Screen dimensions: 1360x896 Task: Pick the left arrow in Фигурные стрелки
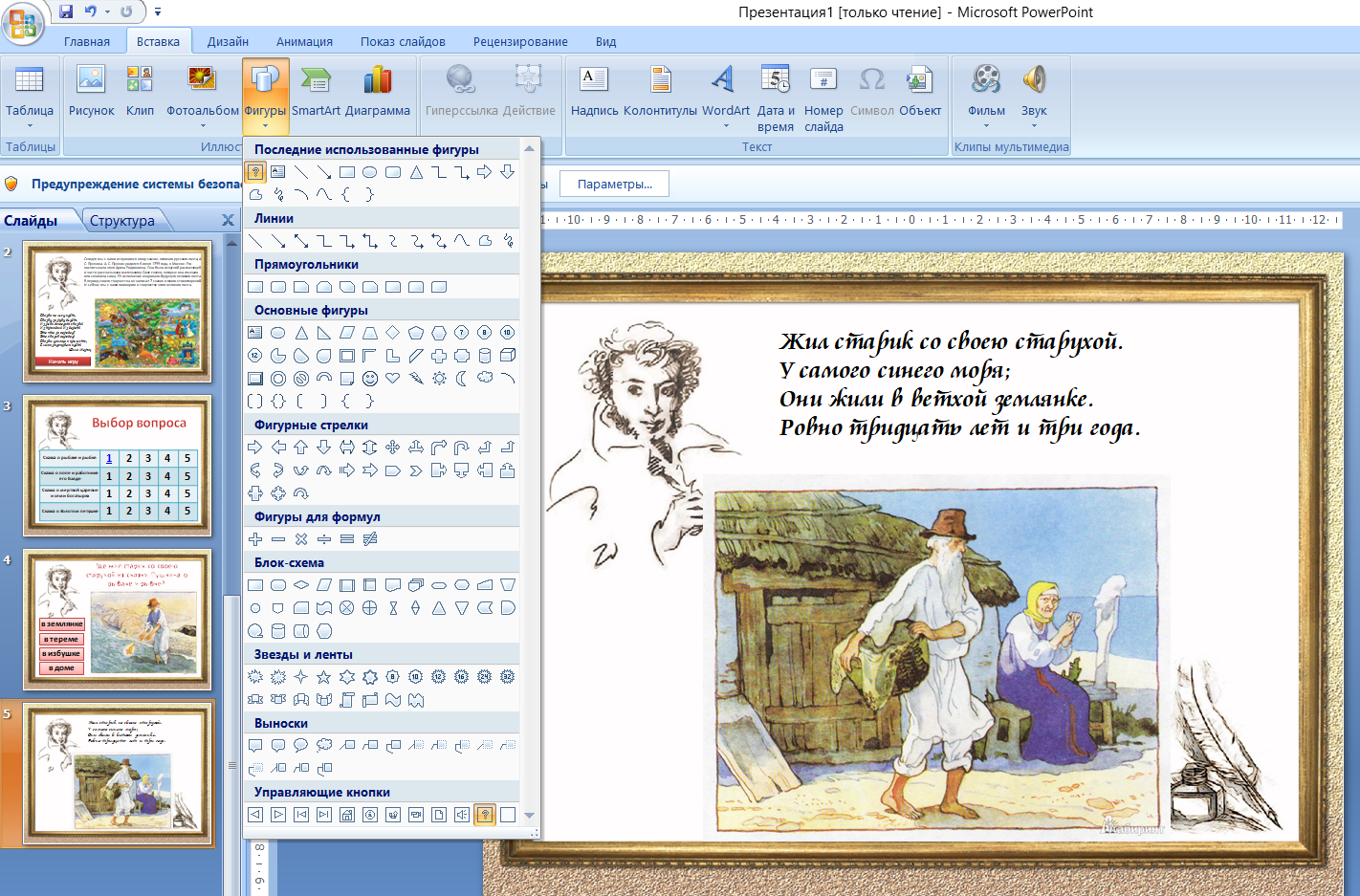pyautogui.click(x=278, y=448)
